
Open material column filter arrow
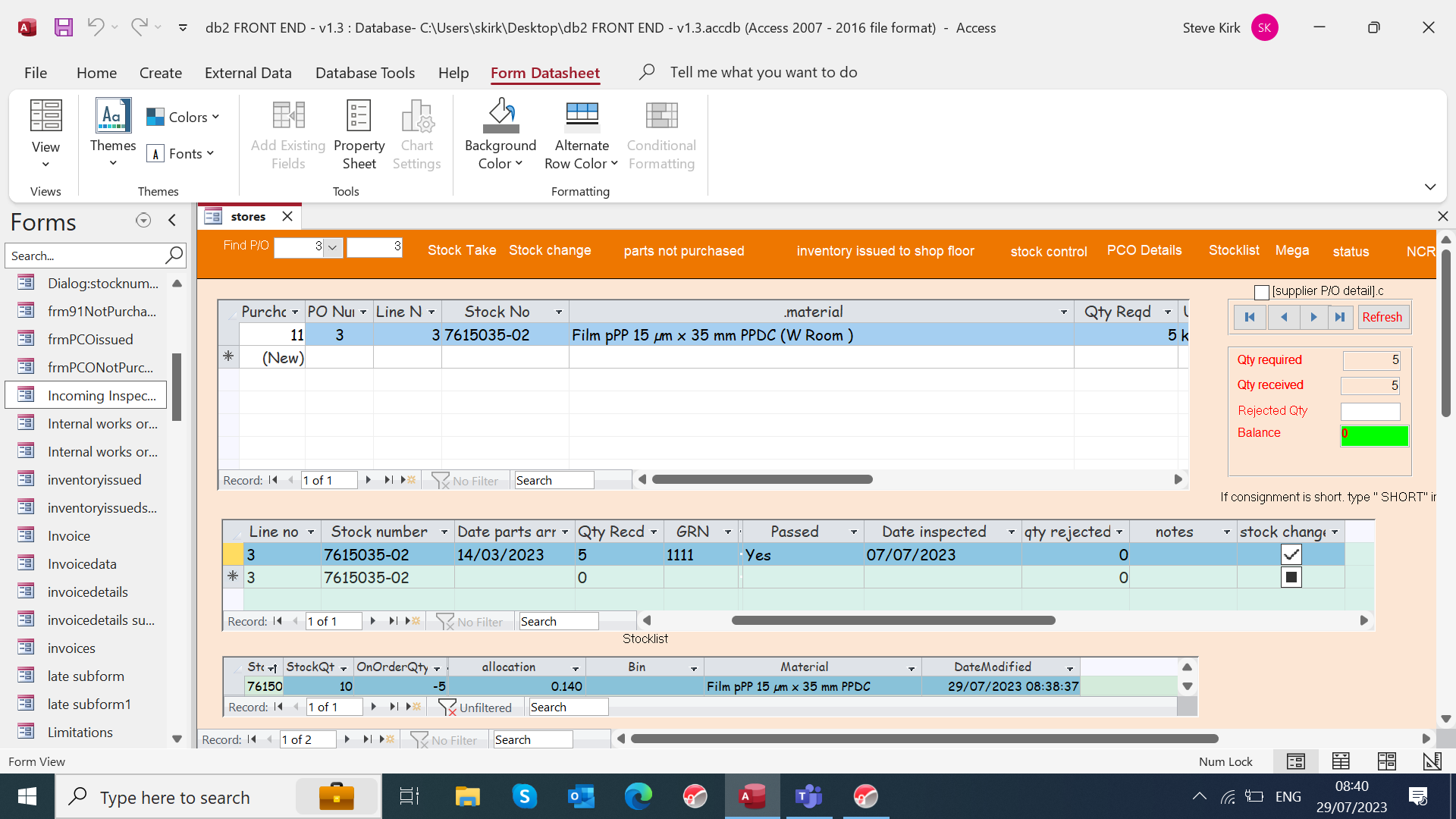[x=1064, y=312]
